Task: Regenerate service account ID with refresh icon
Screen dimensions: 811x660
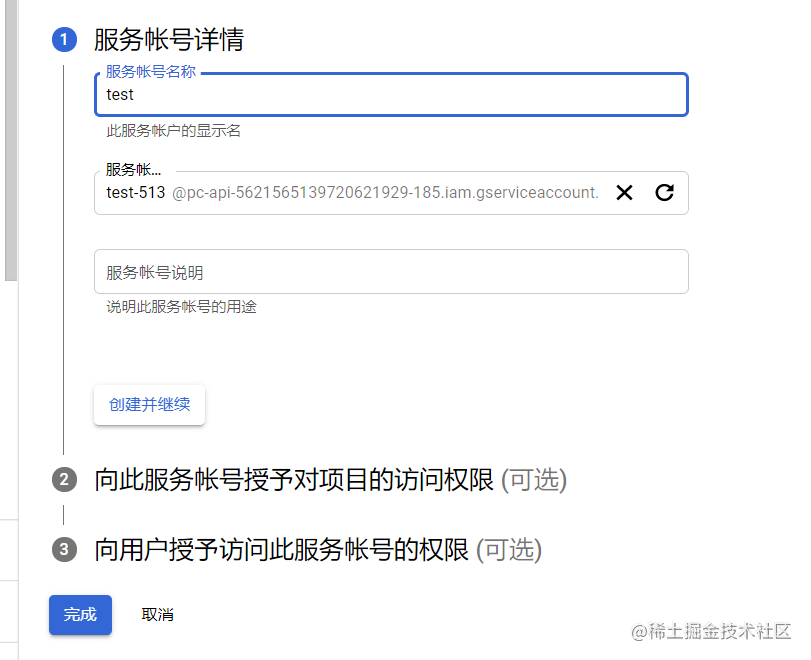Action: point(664,192)
